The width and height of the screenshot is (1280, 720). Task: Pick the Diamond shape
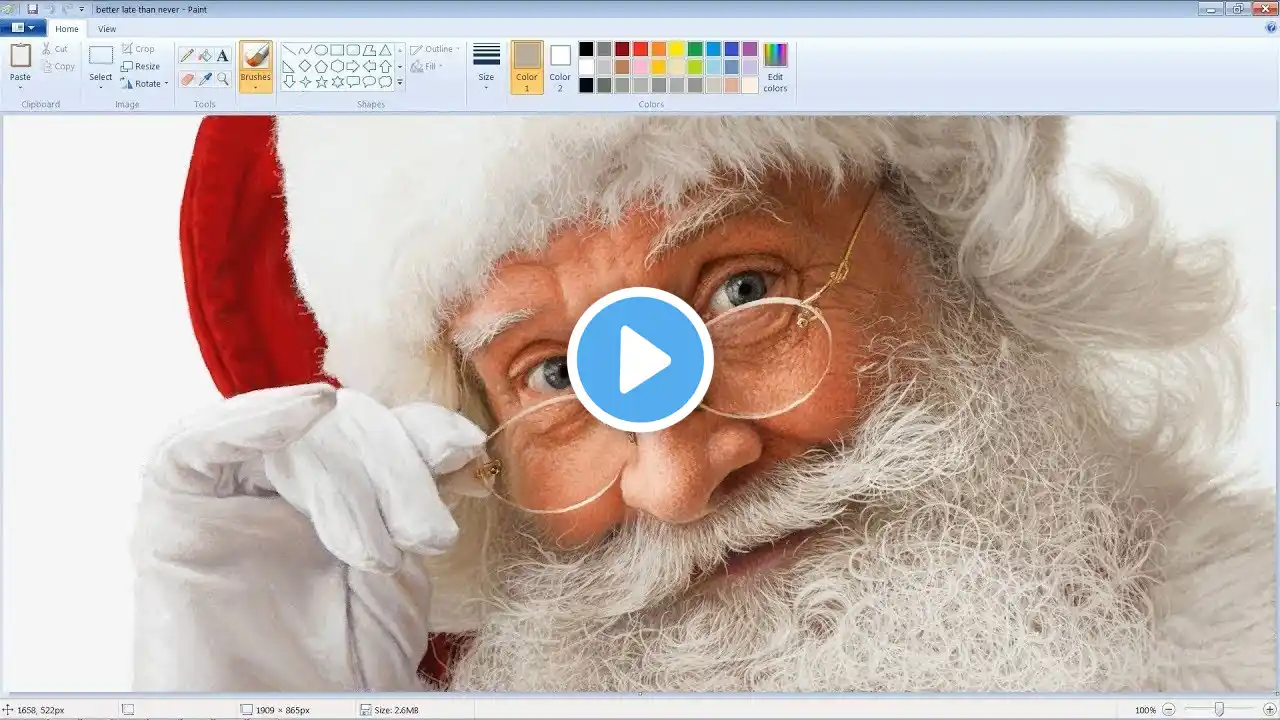pos(305,66)
